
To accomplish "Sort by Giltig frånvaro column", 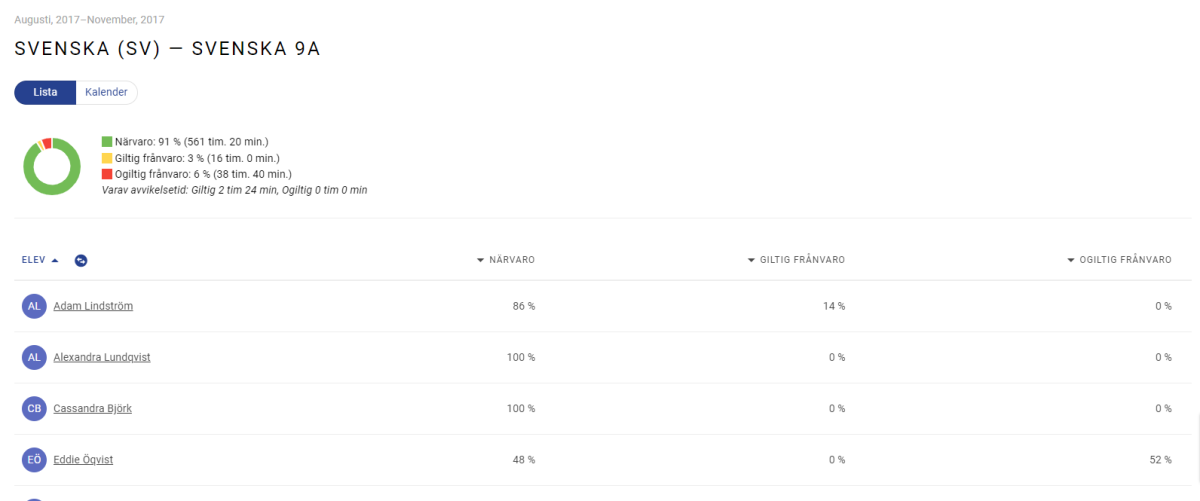I will point(796,260).
